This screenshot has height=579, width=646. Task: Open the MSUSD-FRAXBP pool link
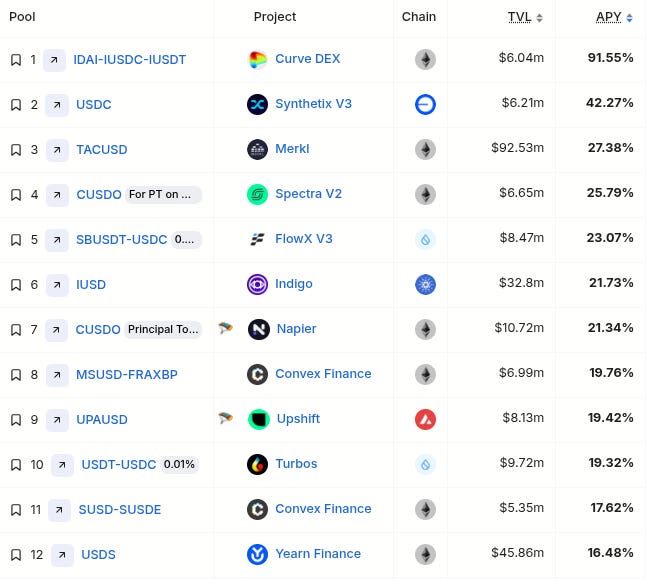coord(127,375)
